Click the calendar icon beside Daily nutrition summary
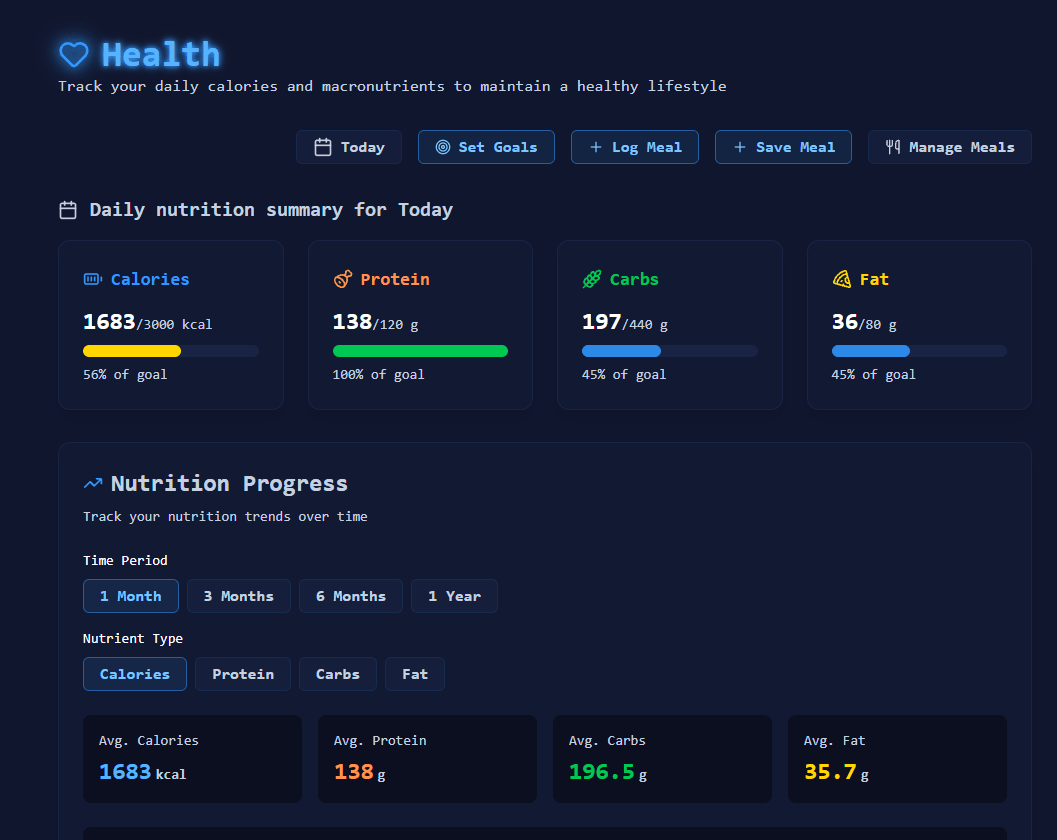The height and width of the screenshot is (840, 1057). tap(68, 210)
